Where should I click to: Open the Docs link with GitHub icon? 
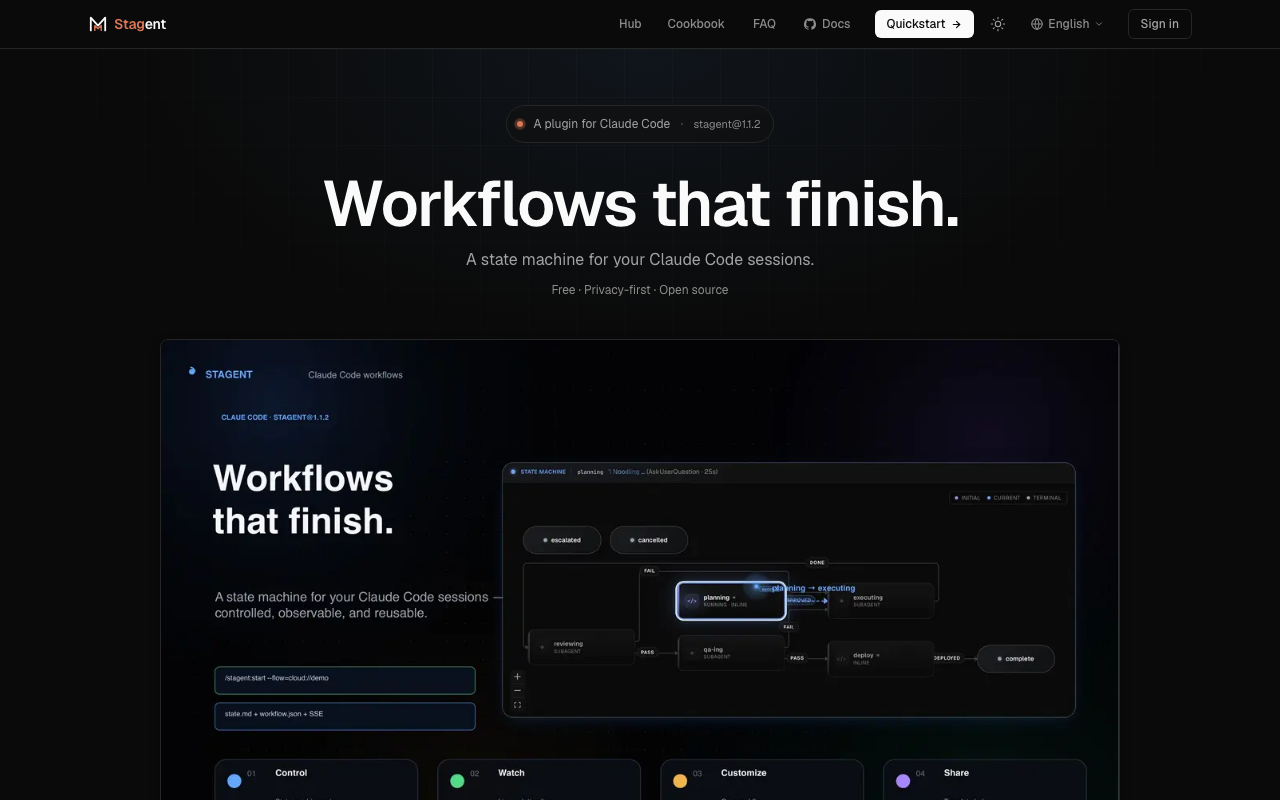pyautogui.click(x=827, y=24)
